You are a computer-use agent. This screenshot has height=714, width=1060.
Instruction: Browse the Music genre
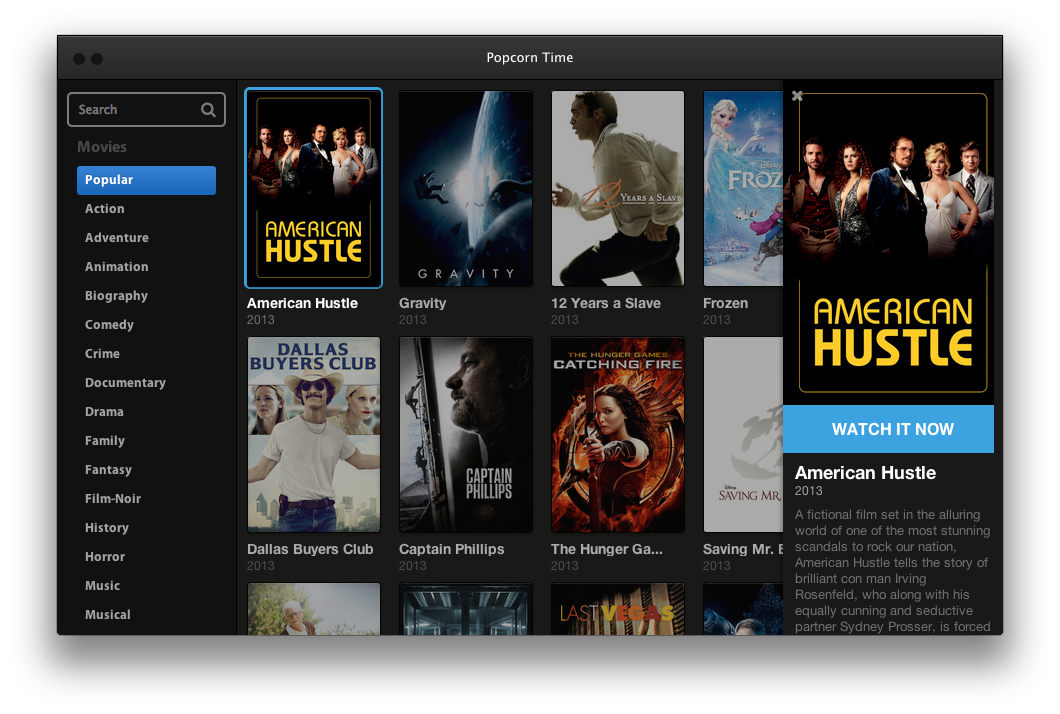coord(102,586)
